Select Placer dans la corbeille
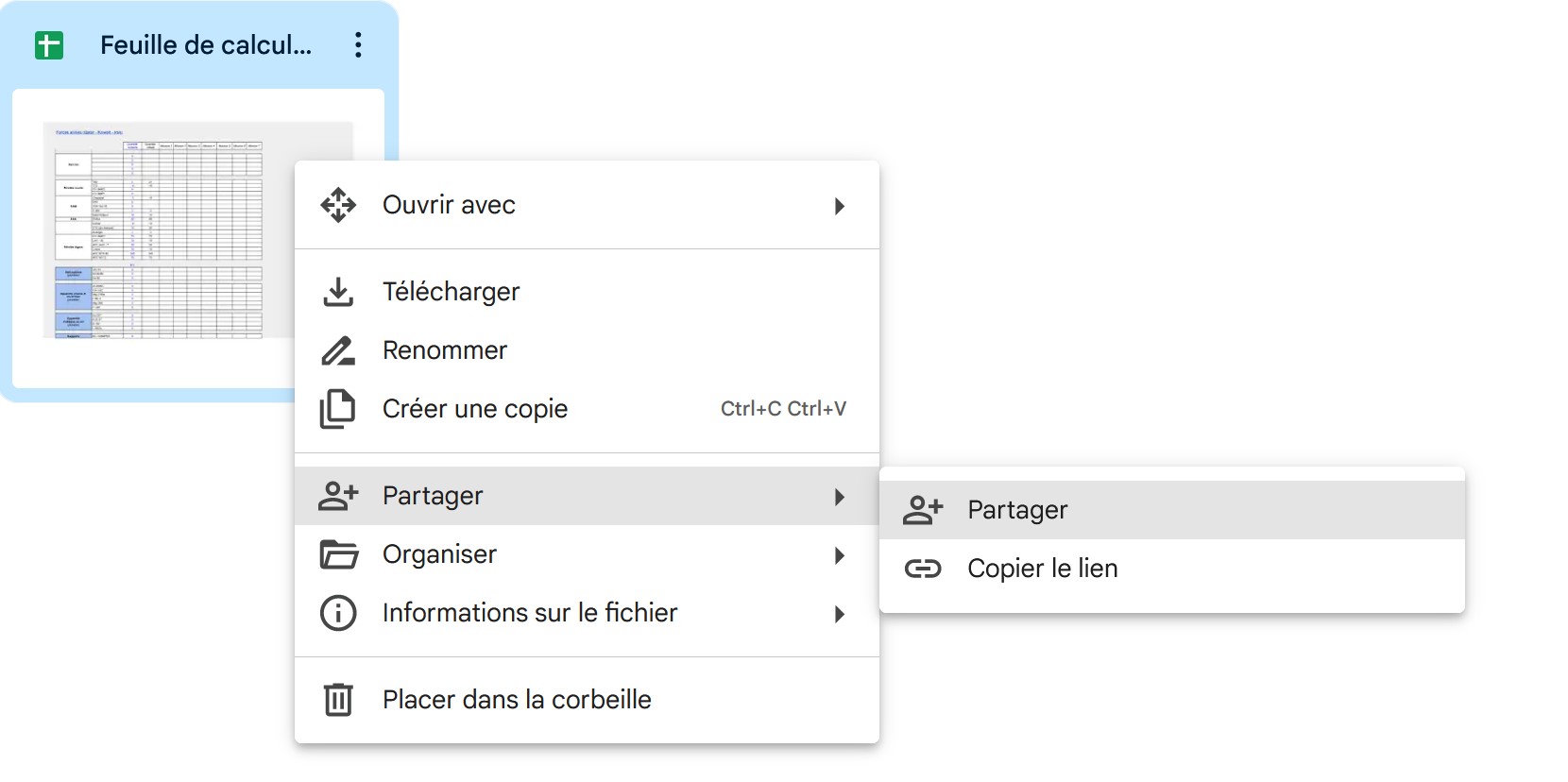Screen dimensions: 1568x782 (x=587, y=700)
